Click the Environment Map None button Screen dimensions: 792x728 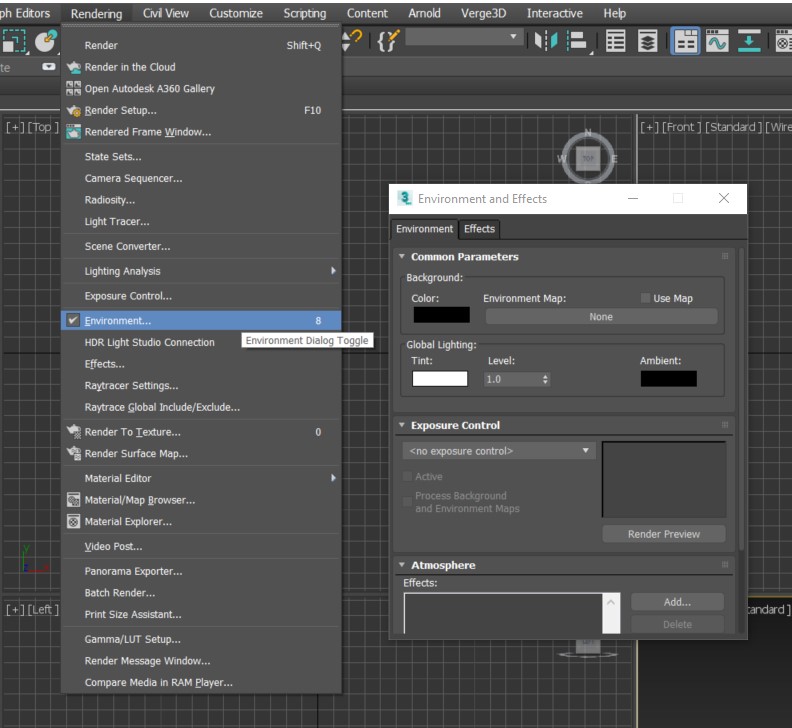(601, 317)
